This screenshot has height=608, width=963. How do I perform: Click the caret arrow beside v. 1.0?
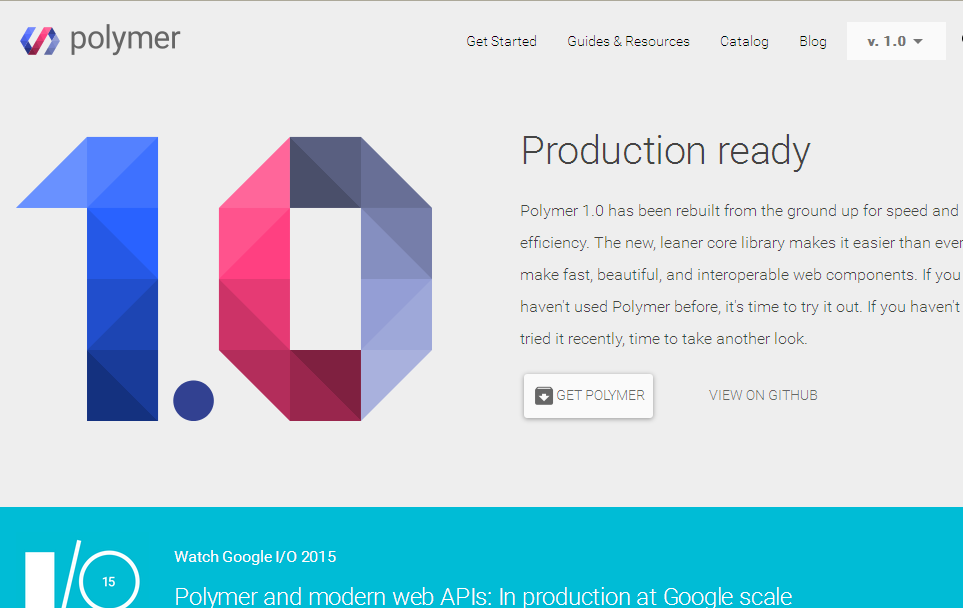pos(918,42)
